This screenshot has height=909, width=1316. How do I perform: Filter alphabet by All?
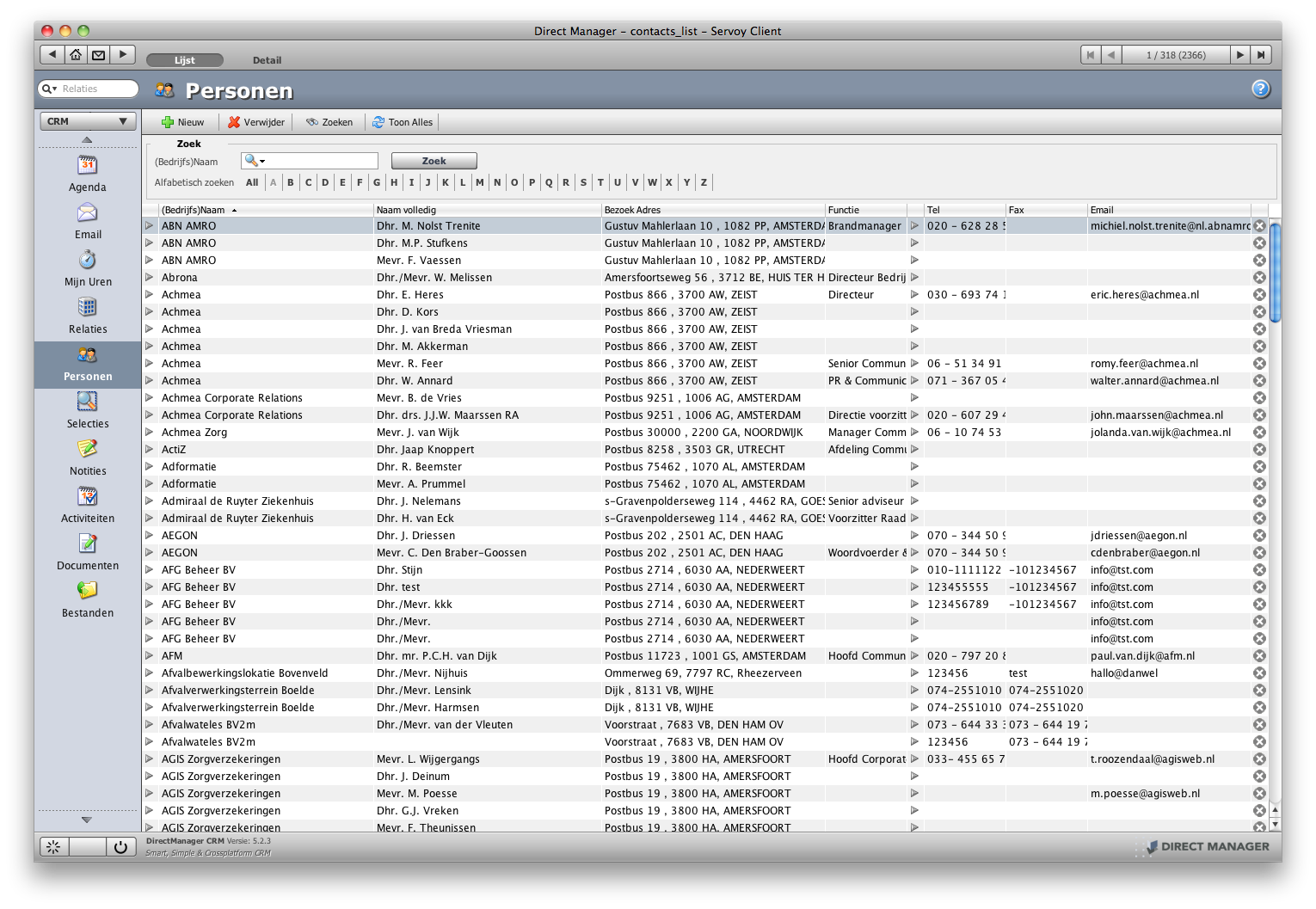(x=252, y=182)
